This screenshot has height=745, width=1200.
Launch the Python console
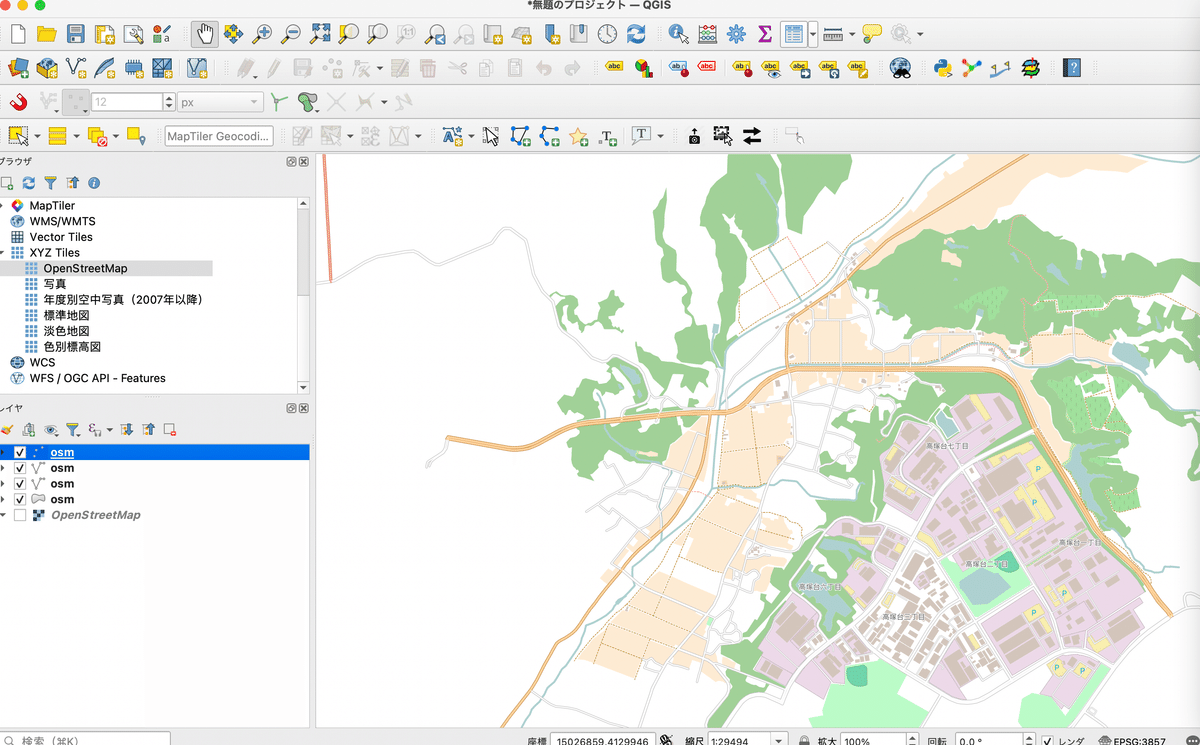click(x=941, y=67)
